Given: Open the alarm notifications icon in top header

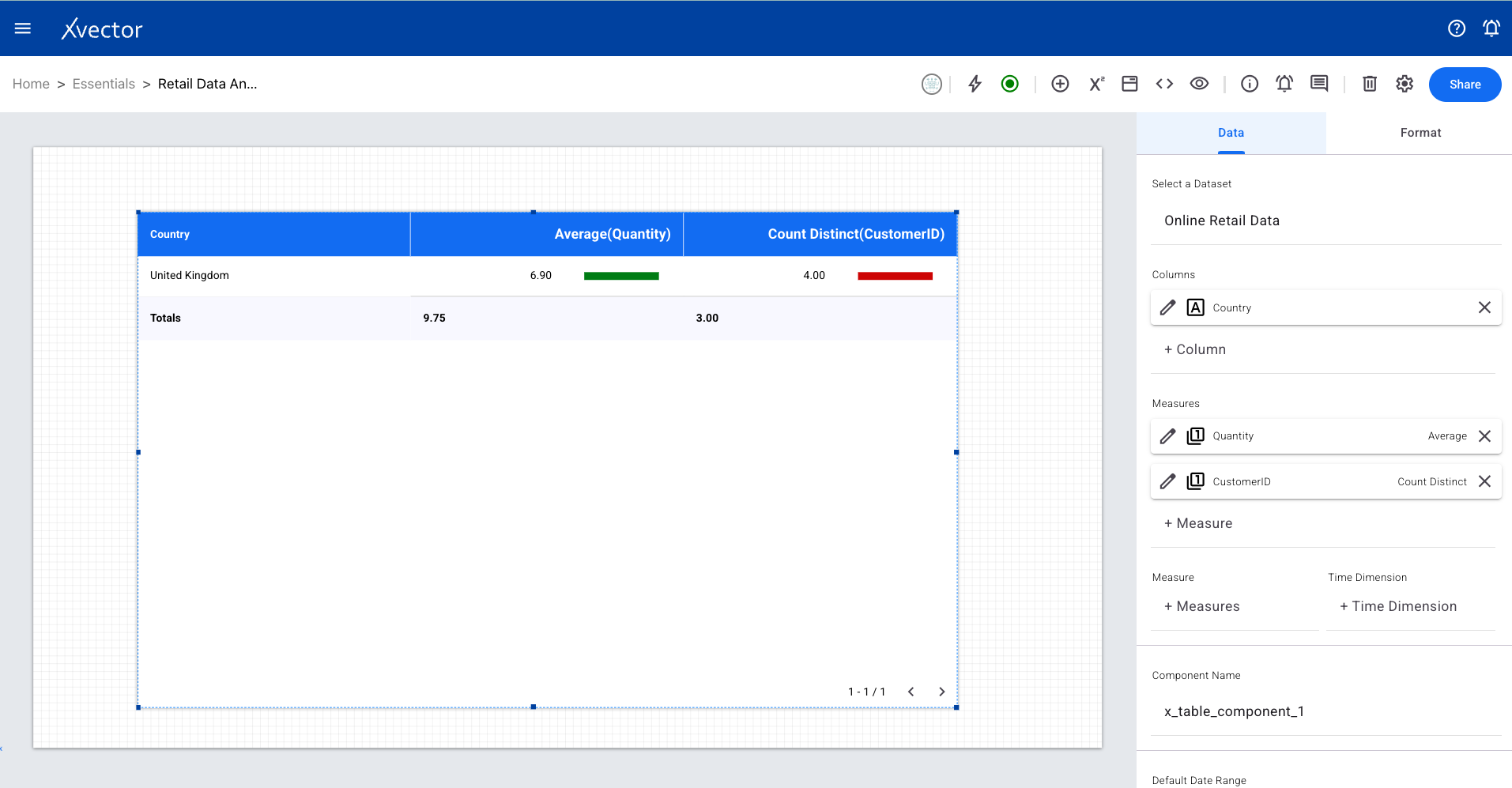Looking at the screenshot, I should tap(1491, 28).
